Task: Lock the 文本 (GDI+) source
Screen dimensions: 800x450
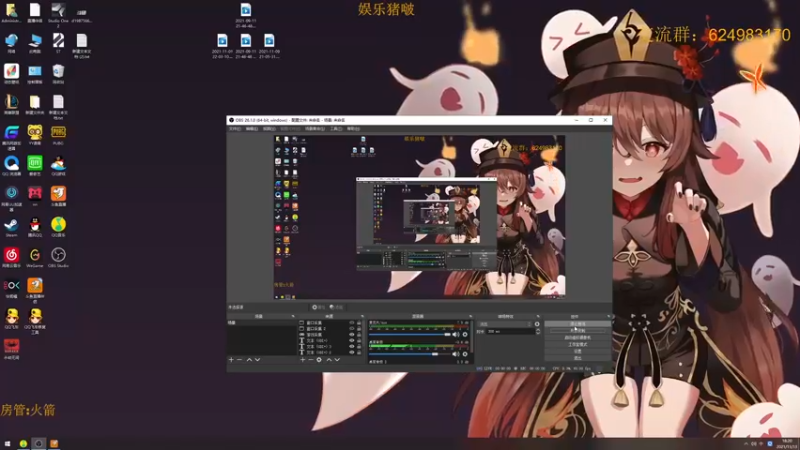Action: [x=359, y=340]
